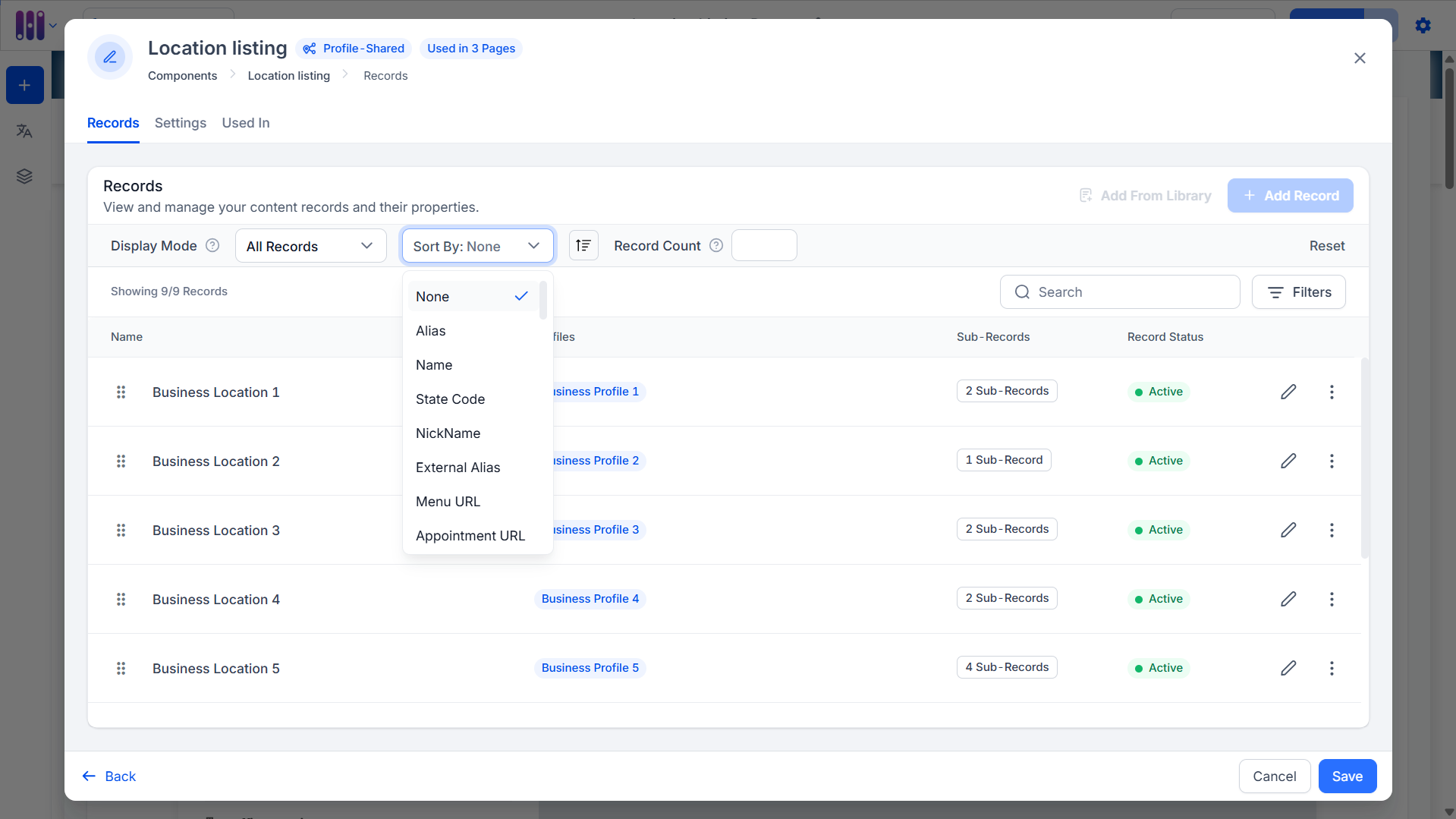This screenshot has width=1456, height=819.
Task: Edit Business Location 5 with pencil icon
Action: click(1288, 668)
